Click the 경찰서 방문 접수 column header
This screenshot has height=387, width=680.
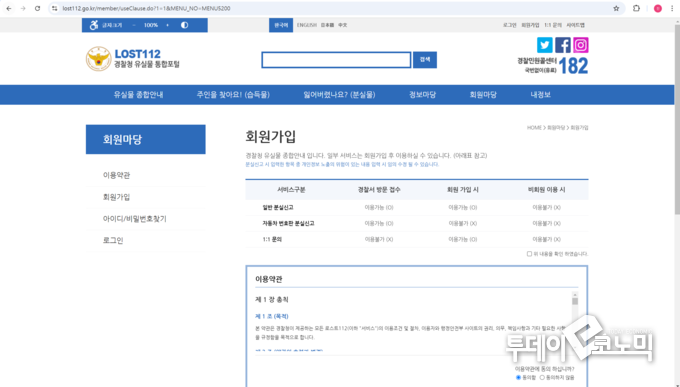[x=379, y=190]
